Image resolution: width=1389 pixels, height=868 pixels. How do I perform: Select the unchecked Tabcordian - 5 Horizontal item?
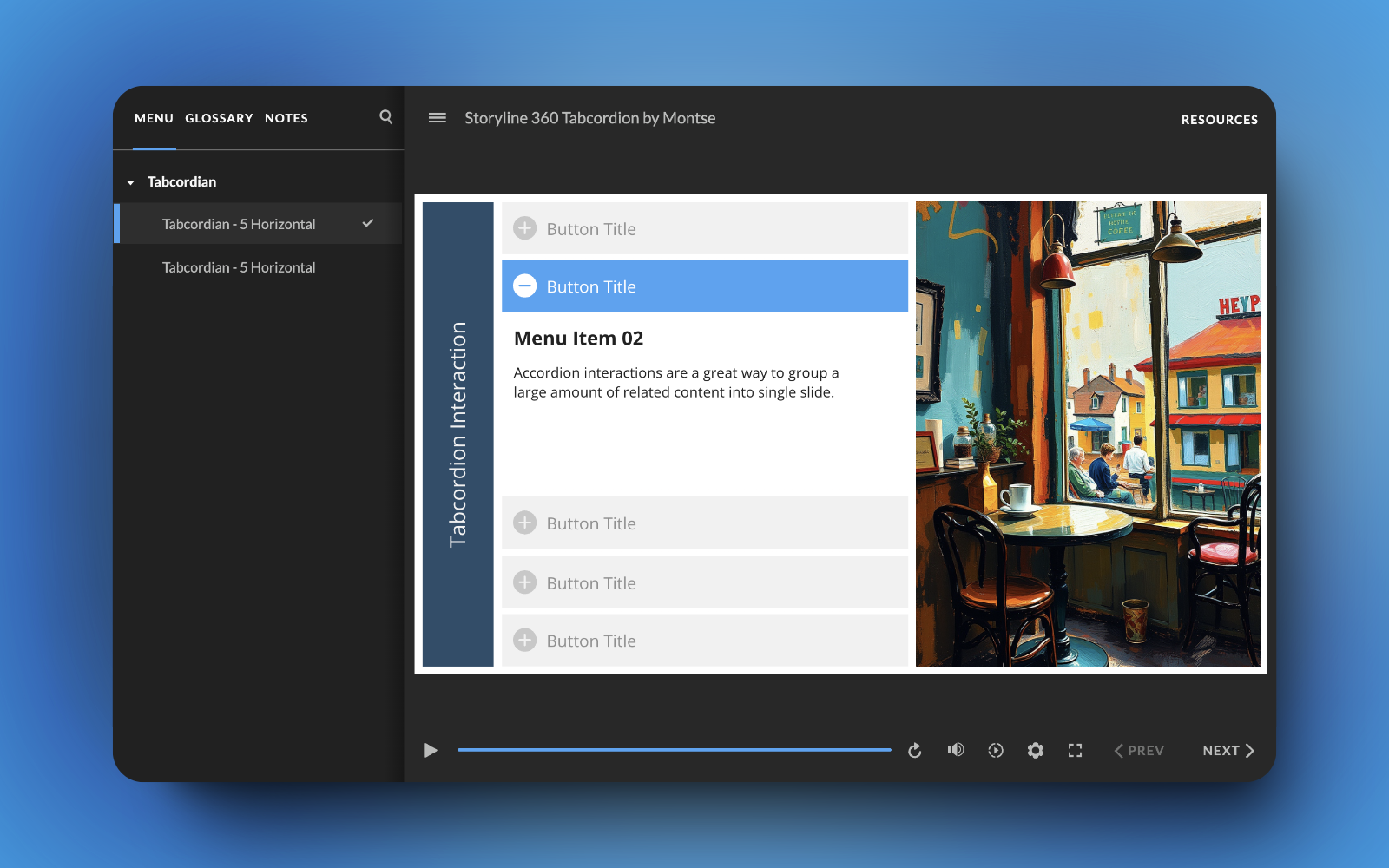(239, 267)
